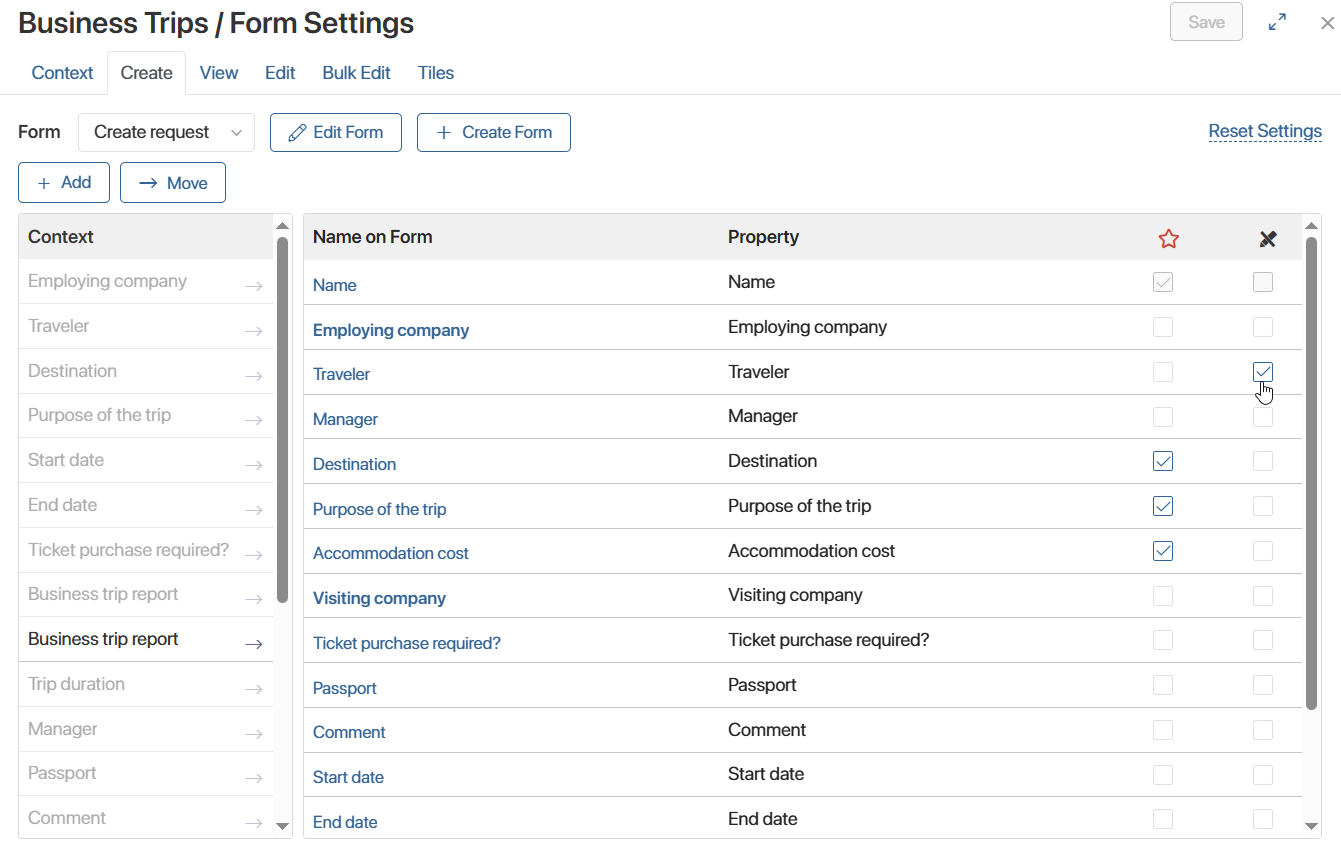This screenshot has height=847, width=1341.
Task: Click the red star required column icon
Action: point(1168,239)
